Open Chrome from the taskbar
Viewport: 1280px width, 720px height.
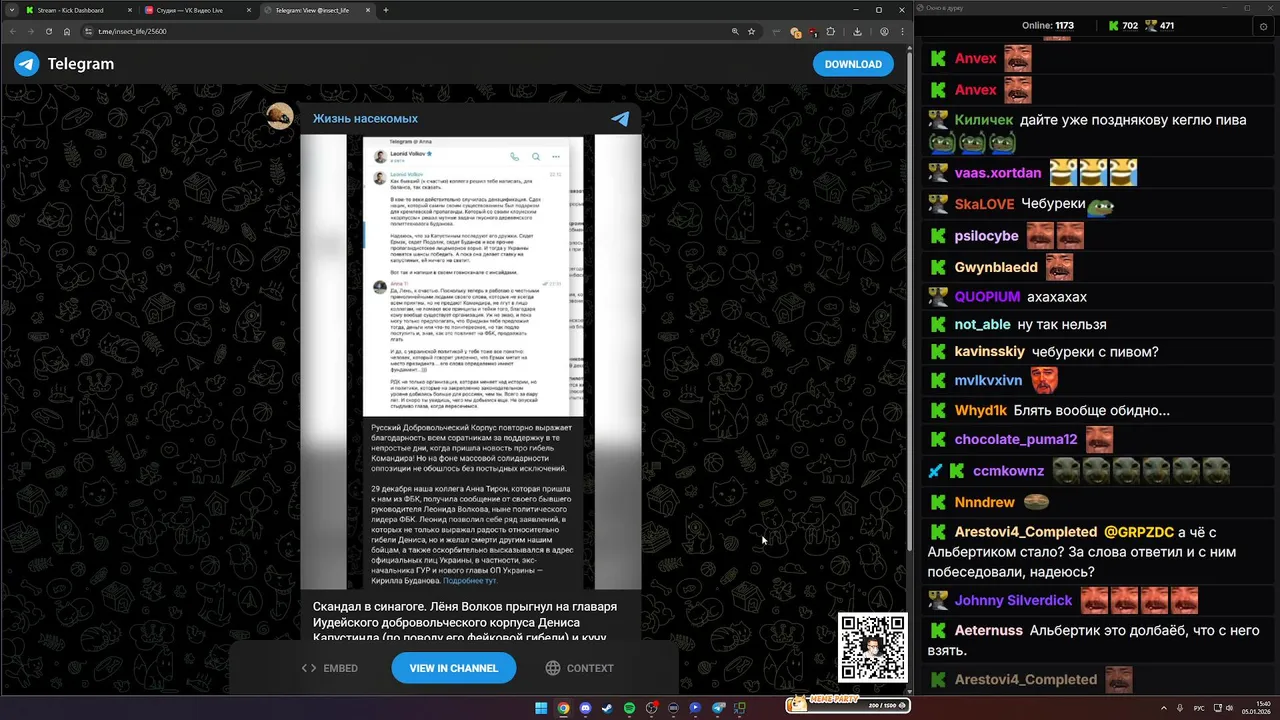pos(563,708)
